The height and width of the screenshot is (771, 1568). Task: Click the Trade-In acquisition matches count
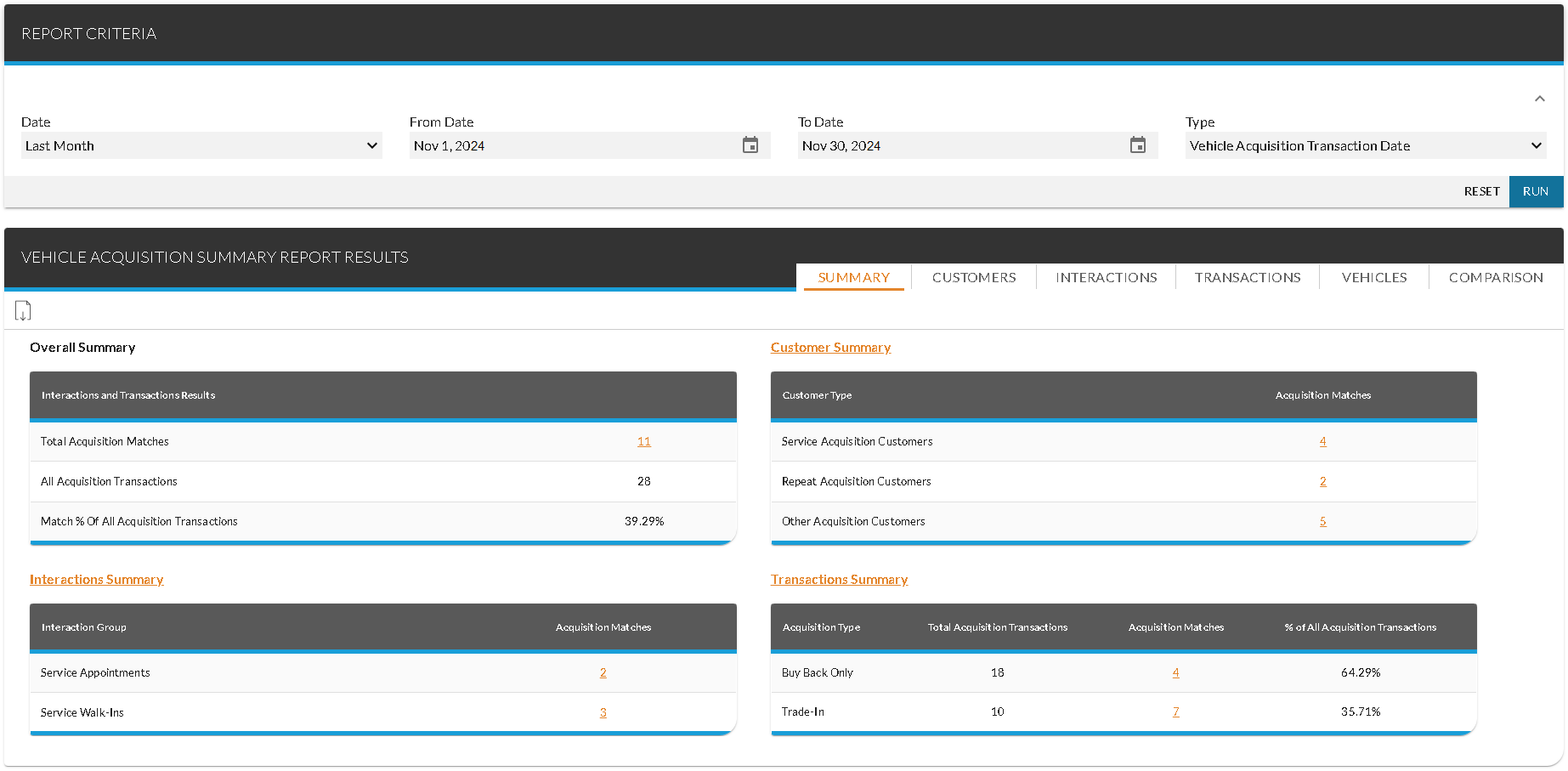click(x=1175, y=712)
